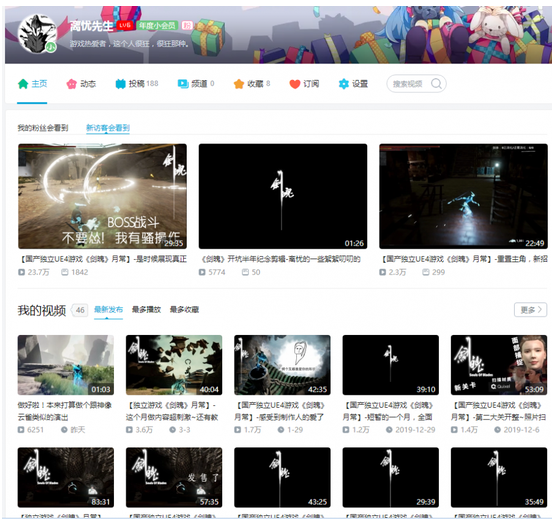Click the 频道 channel icon
Image resolution: width=557 pixels, height=527 pixels.
(x=183, y=84)
